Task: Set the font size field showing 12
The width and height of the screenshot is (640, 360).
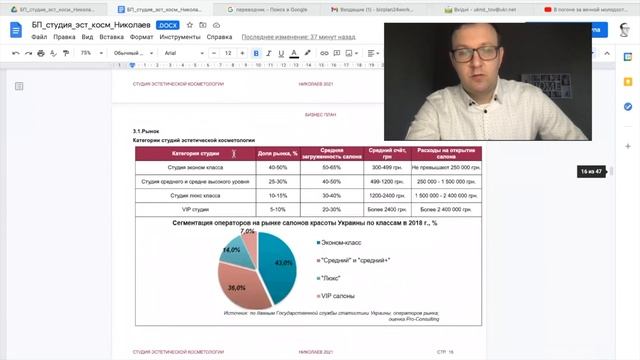Action: click(x=228, y=53)
